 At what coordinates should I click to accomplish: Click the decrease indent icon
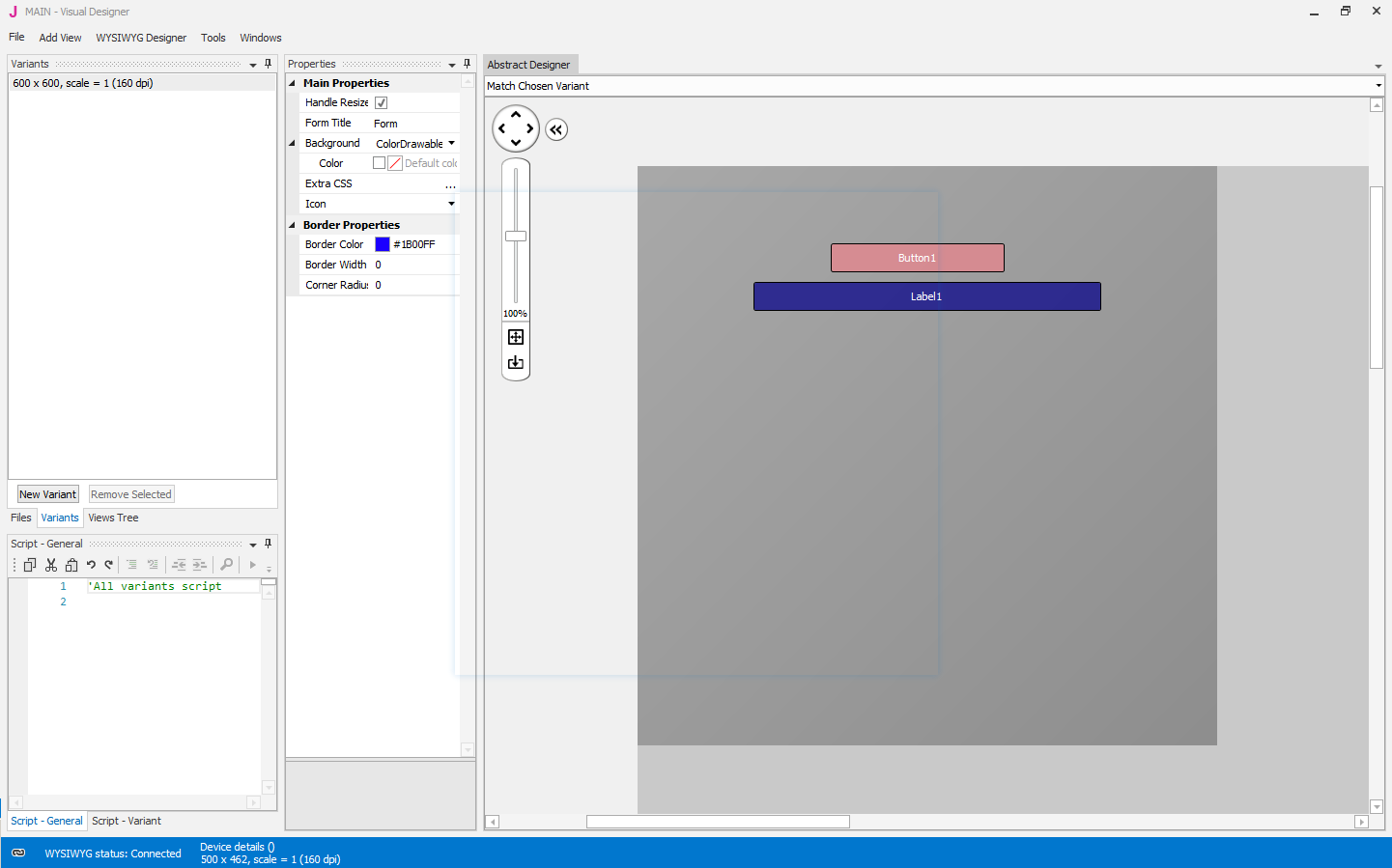click(x=179, y=565)
